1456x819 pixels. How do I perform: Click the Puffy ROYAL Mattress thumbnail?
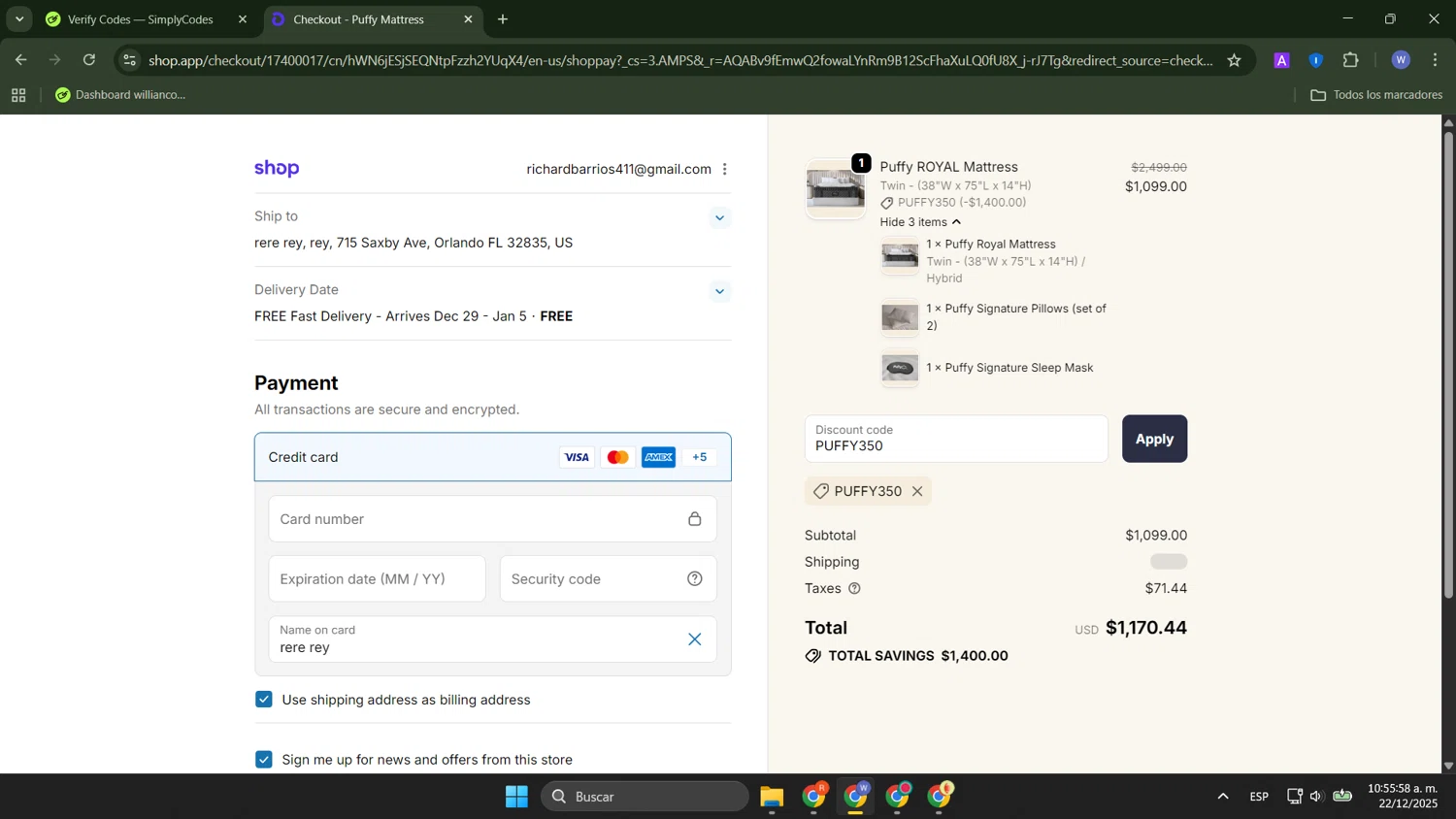tap(835, 189)
